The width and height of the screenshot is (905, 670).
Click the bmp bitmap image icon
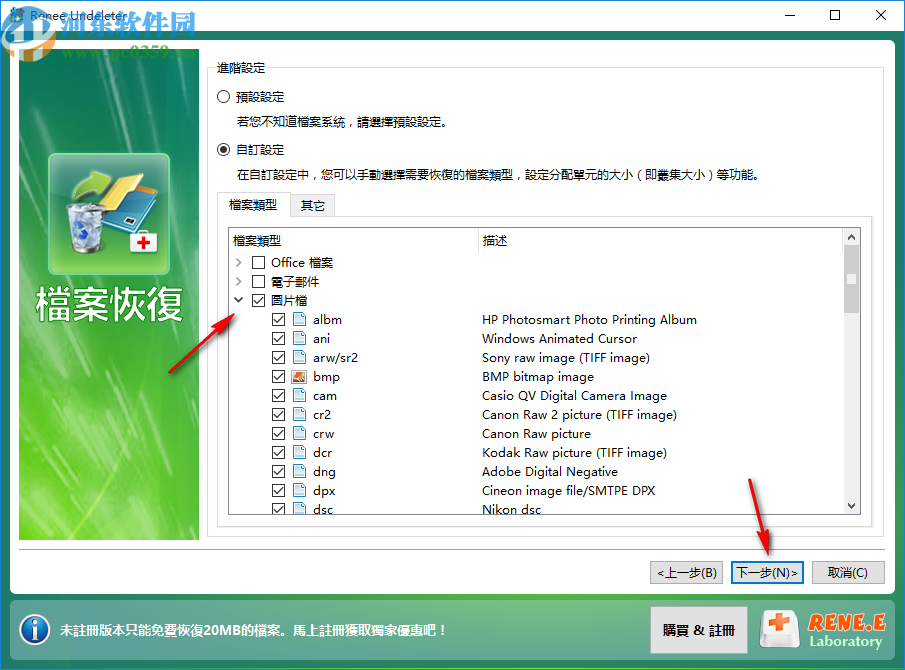(x=299, y=376)
